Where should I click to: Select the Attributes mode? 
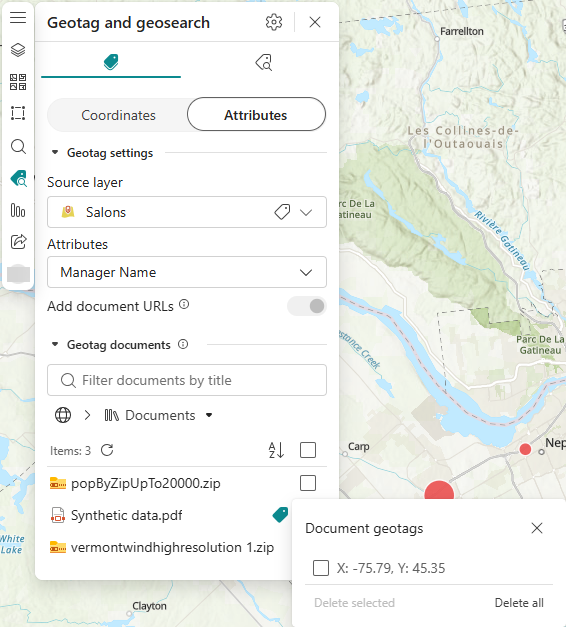pyautogui.click(x=256, y=115)
